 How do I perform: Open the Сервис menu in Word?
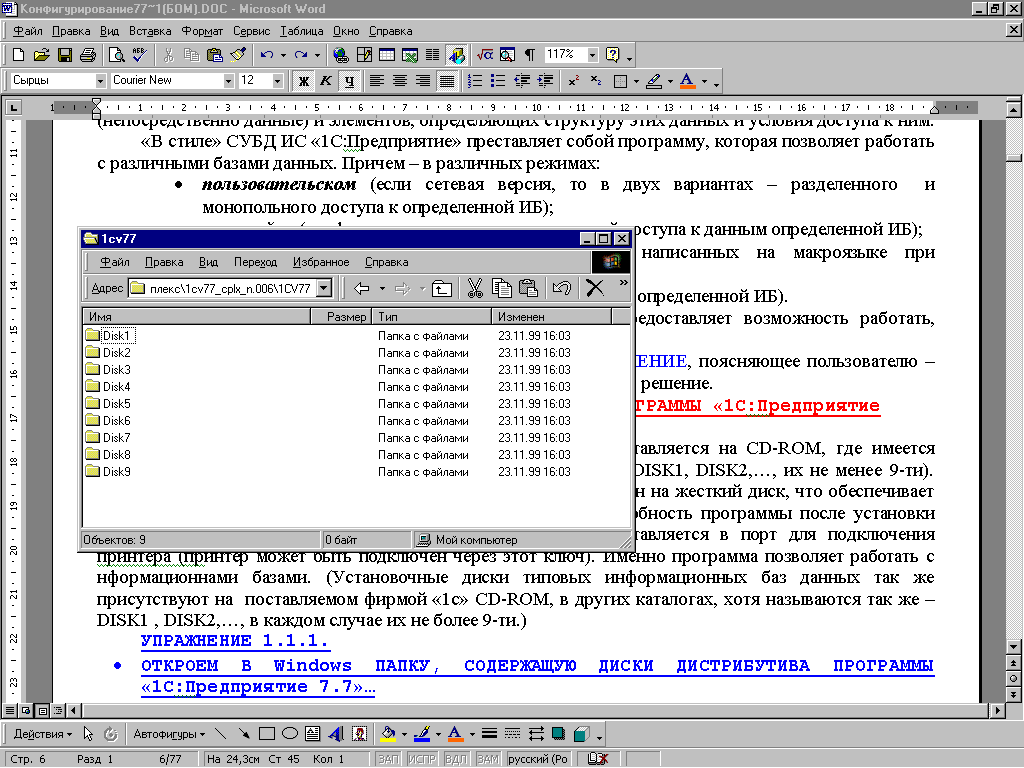(x=251, y=31)
